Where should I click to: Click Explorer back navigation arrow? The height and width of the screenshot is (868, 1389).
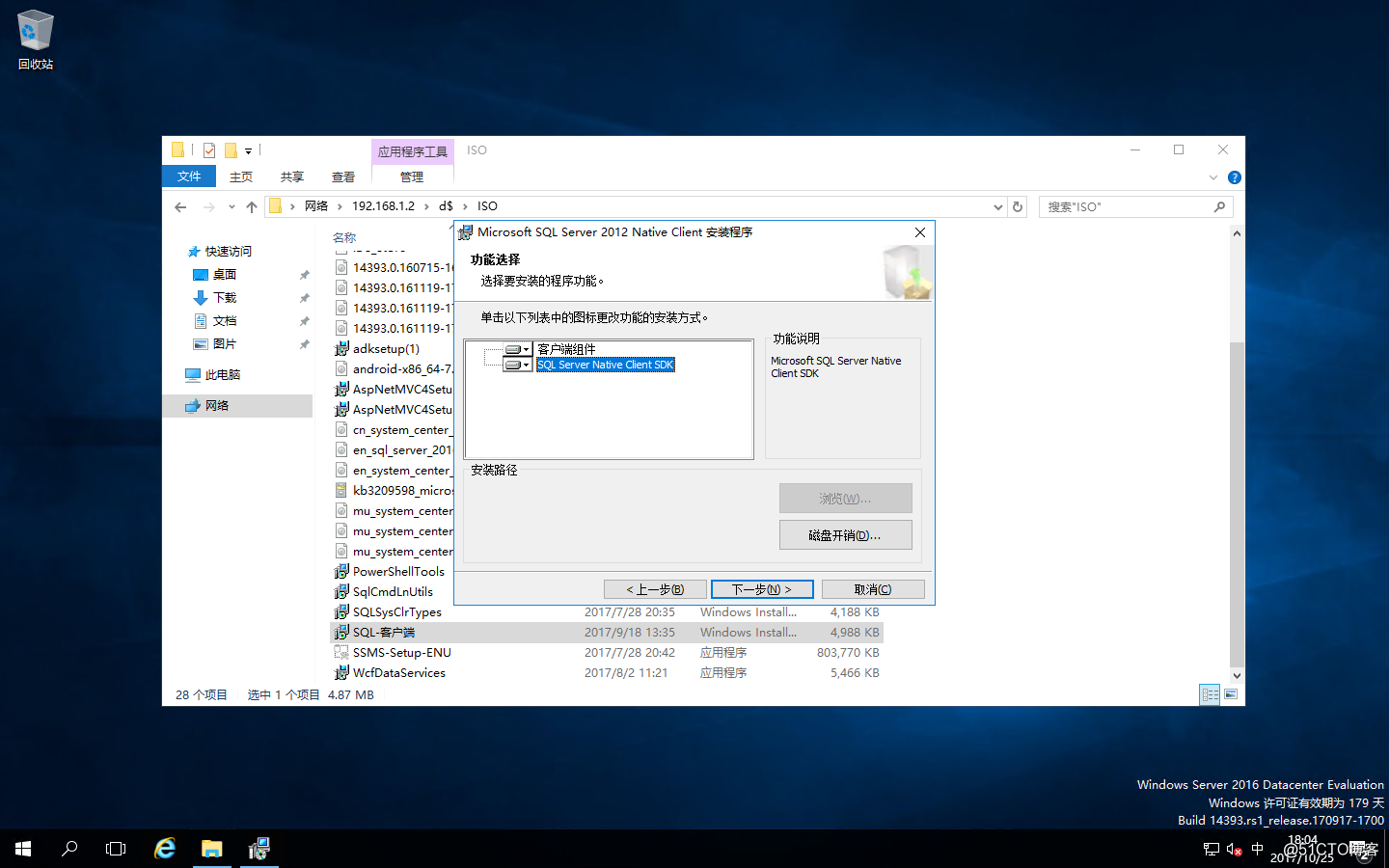pyautogui.click(x=180, y=206)
